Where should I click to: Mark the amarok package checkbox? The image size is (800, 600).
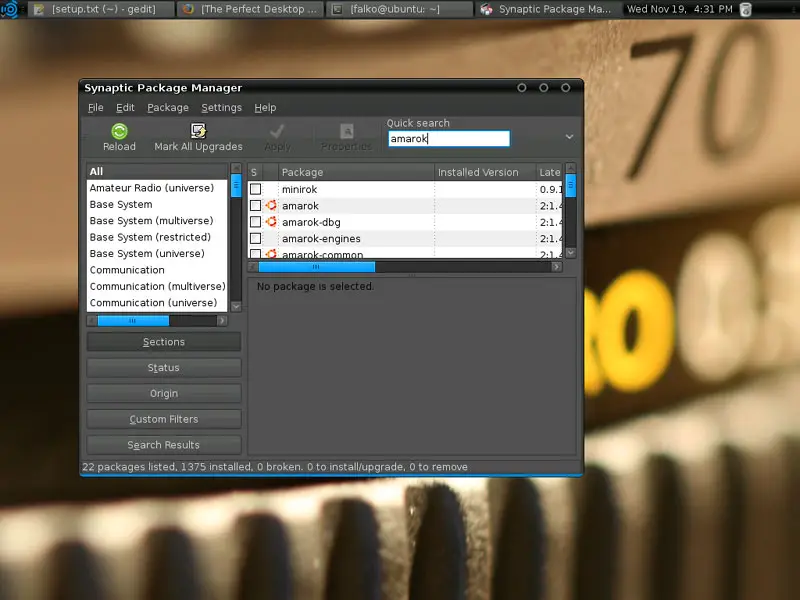pos(256,206)
